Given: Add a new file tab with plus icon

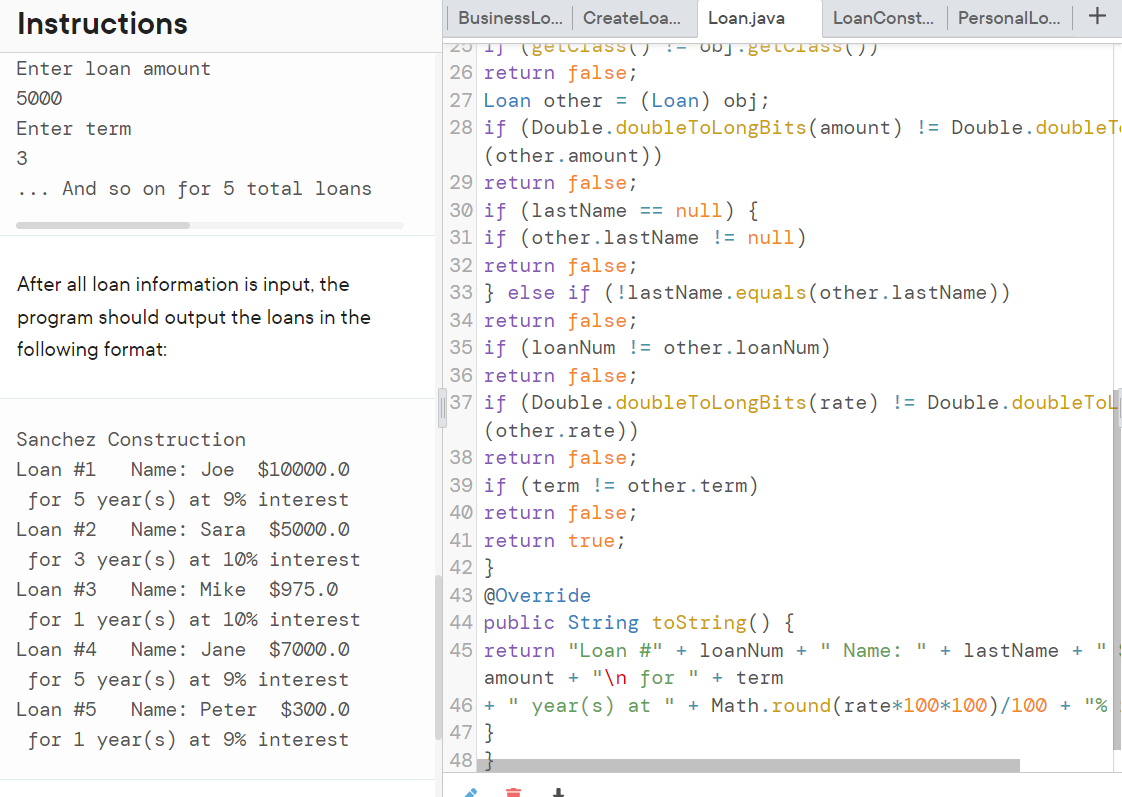Looking at the screenshot, I should click(x=1097, y=16).
